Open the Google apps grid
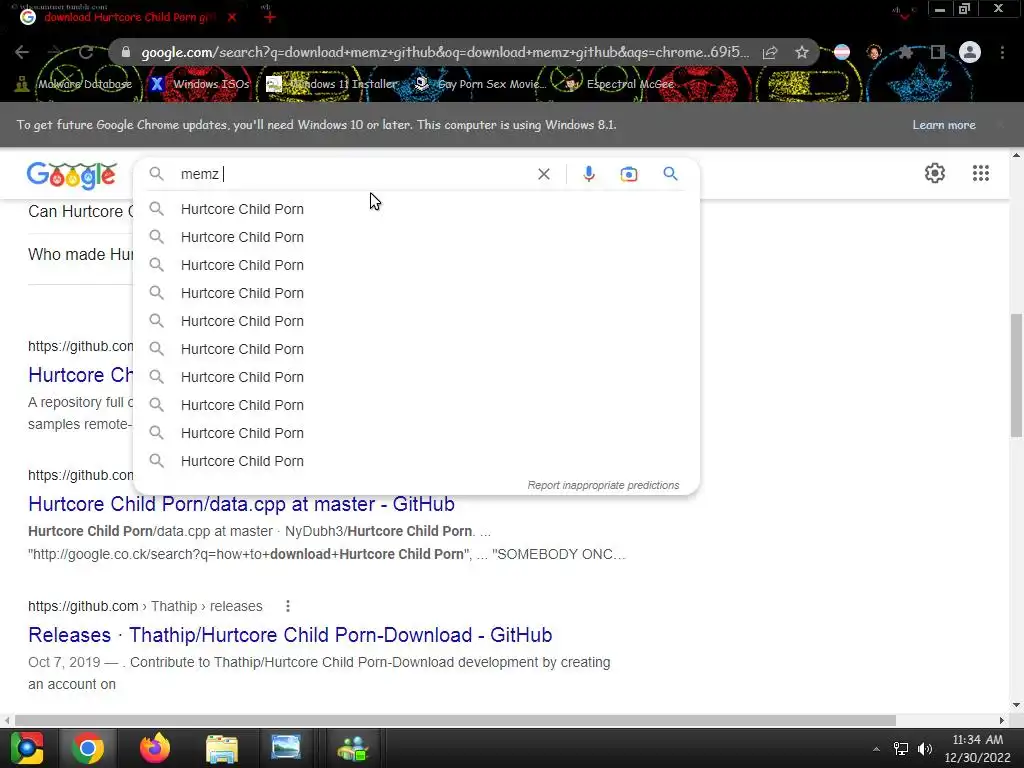This screenshot has width=1024, height=768. (981, 173)
